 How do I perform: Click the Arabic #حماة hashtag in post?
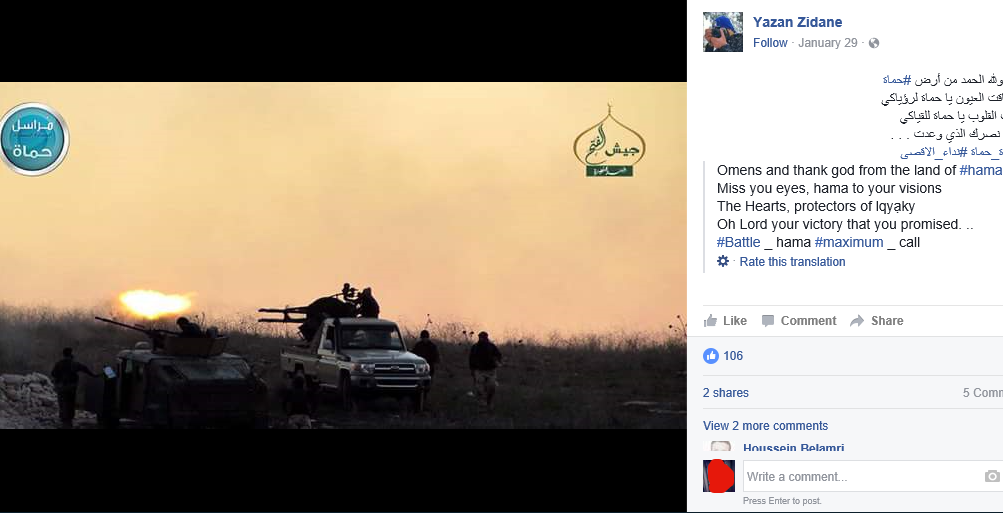coord(896,81)
